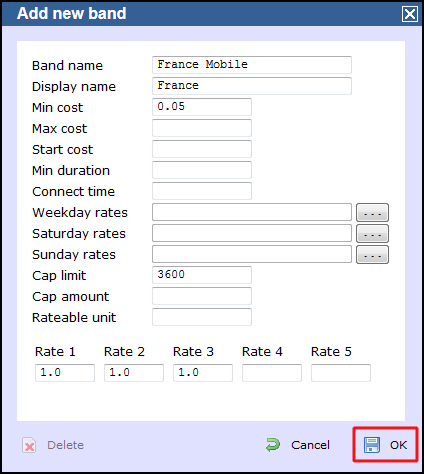
Task: Focus the Rateable unit field
Action: point(202,317)
